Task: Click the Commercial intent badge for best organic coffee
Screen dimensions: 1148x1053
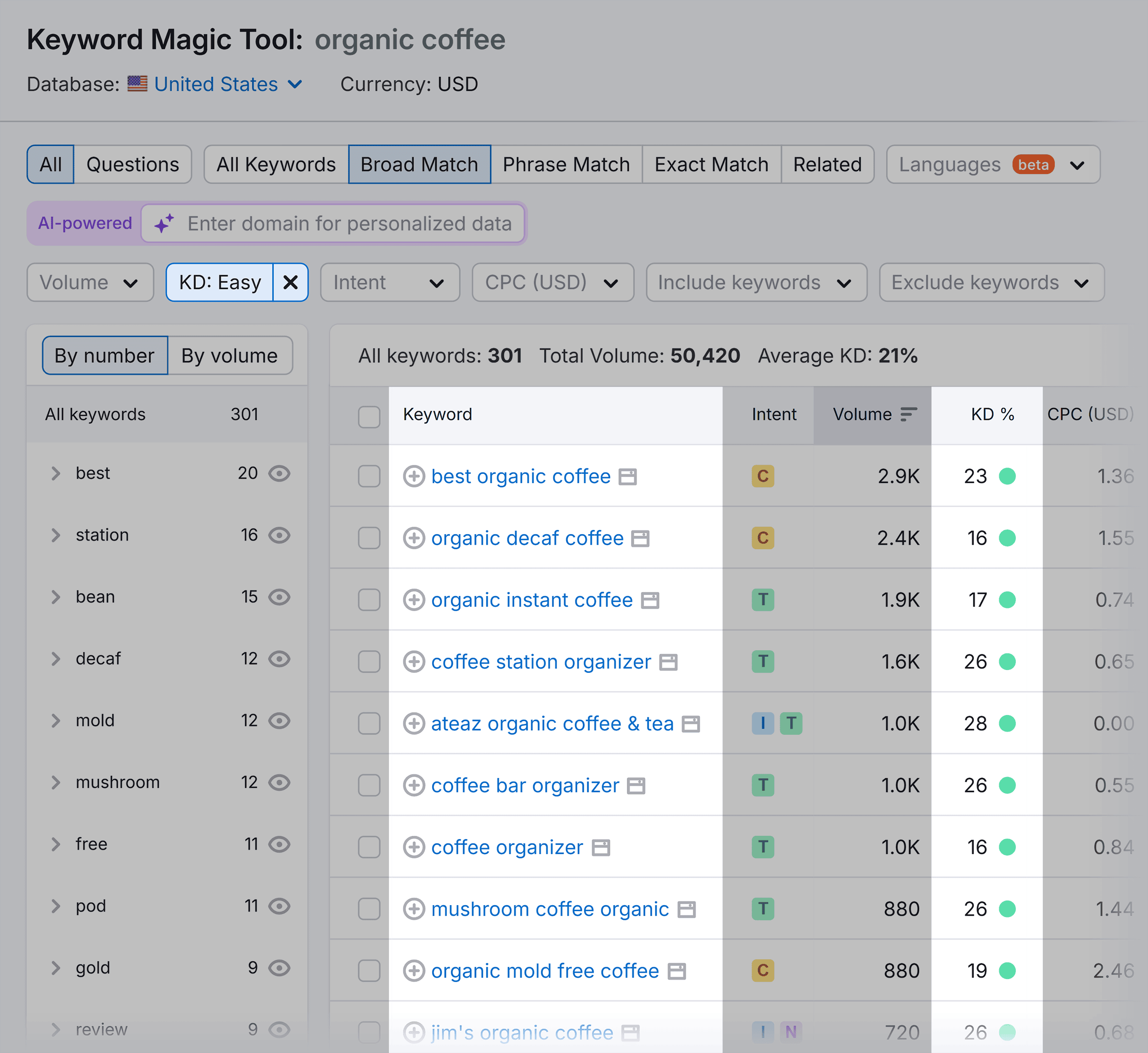Action: coord(762,476)
